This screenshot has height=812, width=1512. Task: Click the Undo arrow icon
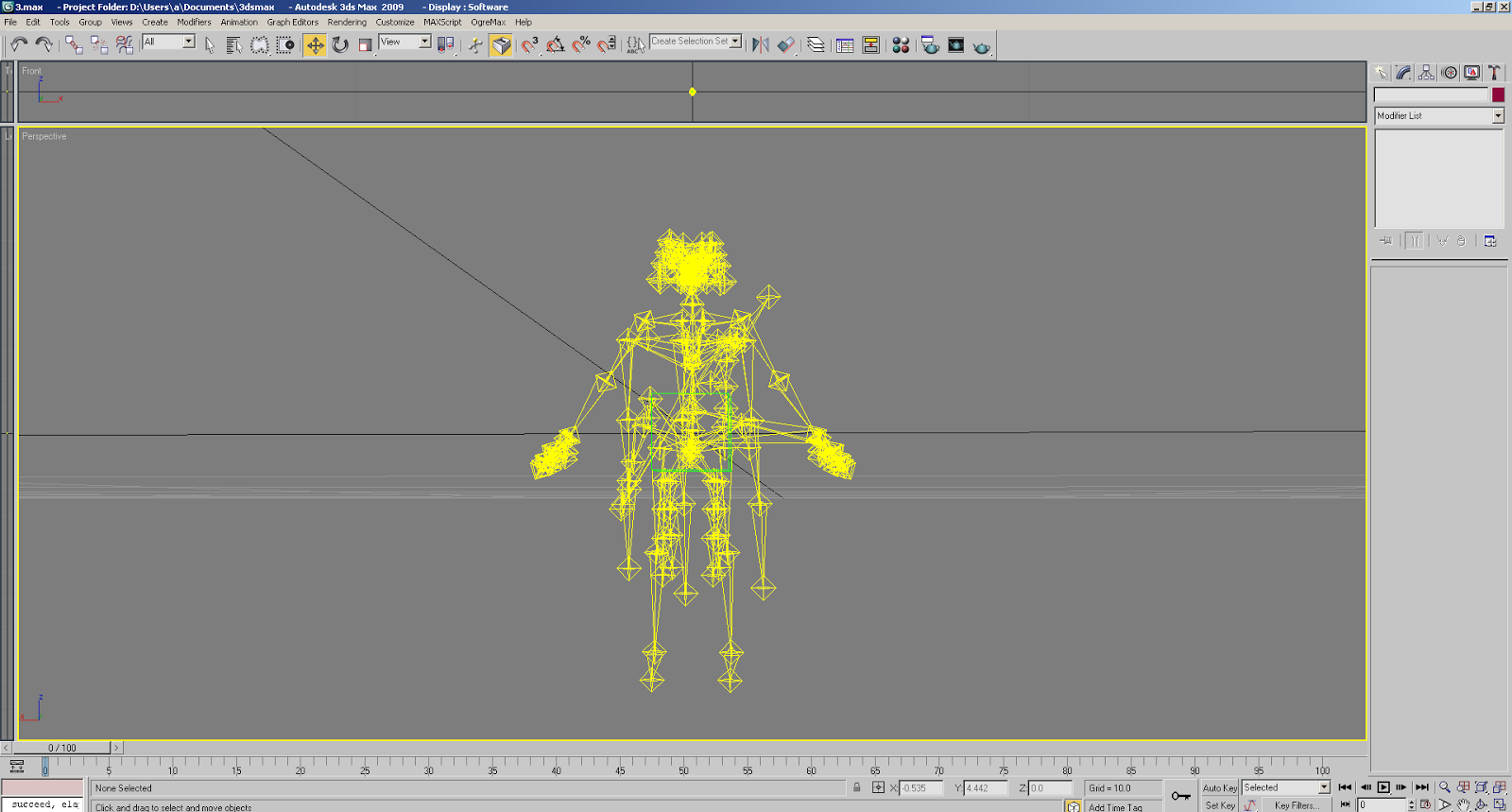click(19, 44)
